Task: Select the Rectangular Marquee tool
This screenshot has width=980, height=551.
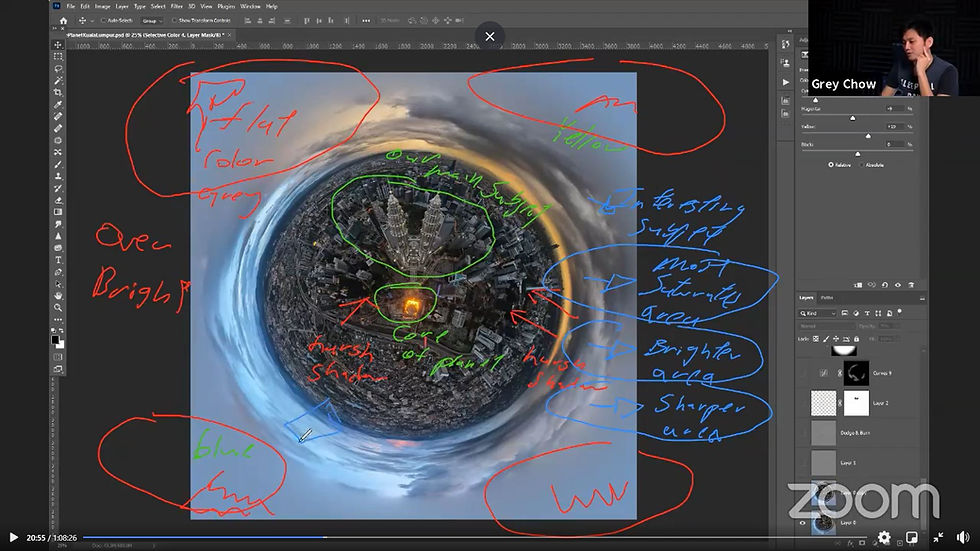Action: (x=58, y=57)
